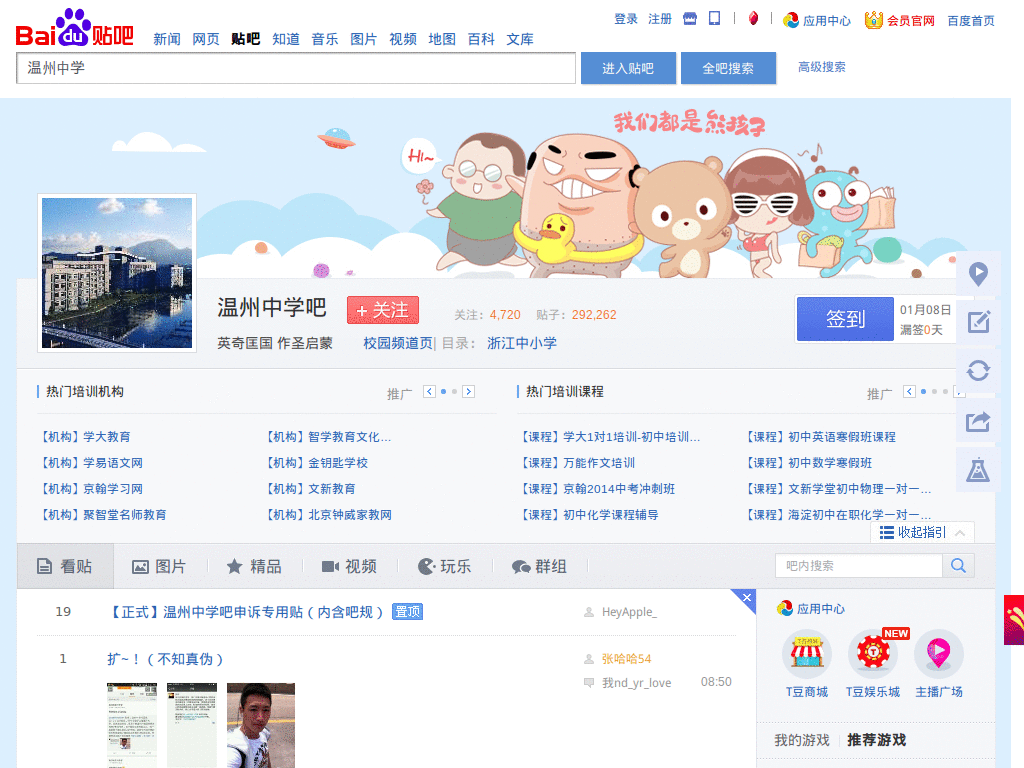
Task: Open the shop icon in top bar
Action: pos(690,19)
